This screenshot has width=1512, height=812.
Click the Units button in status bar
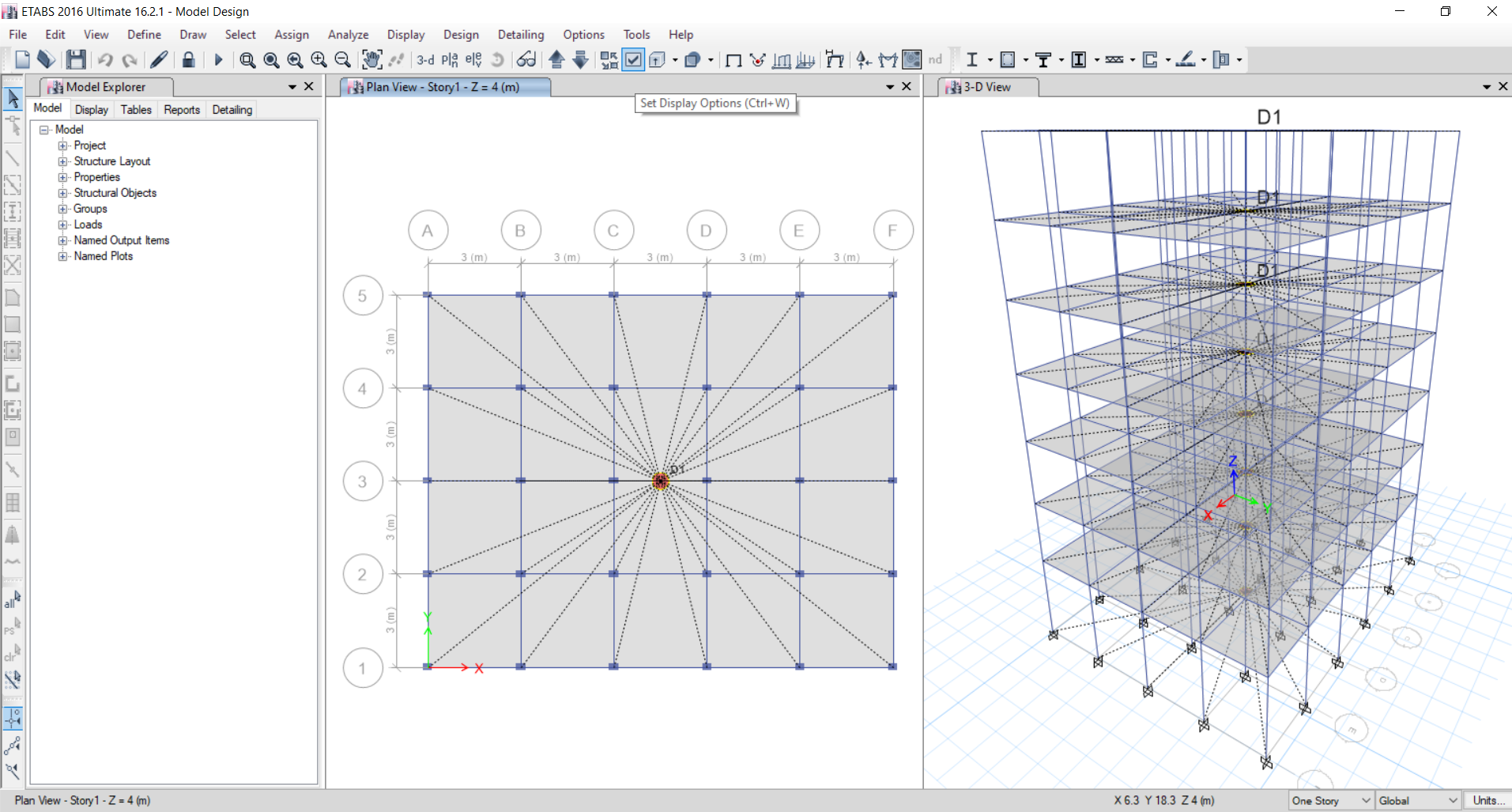[1487, 800]
